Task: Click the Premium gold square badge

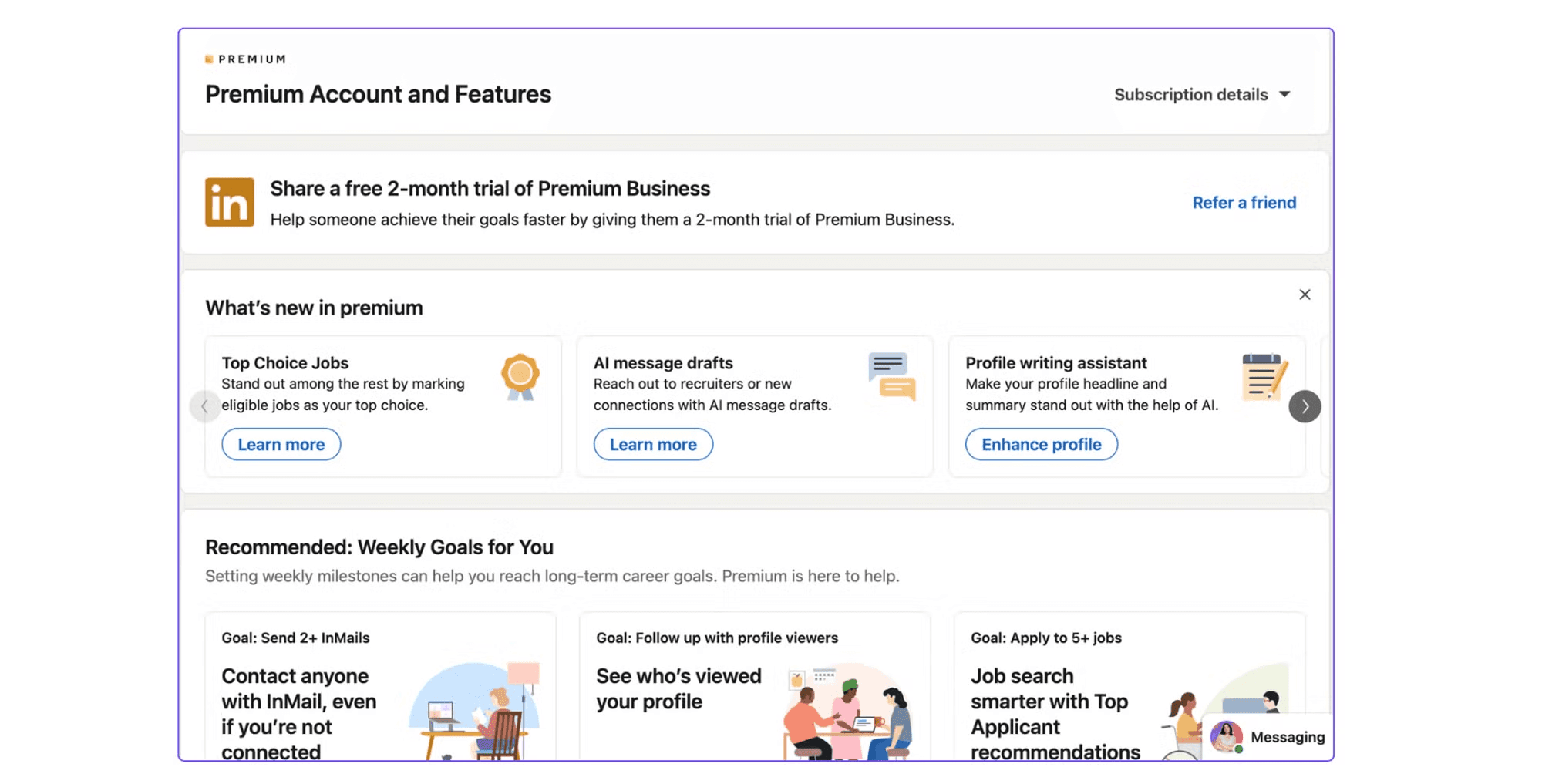Action: click(209, 59)
